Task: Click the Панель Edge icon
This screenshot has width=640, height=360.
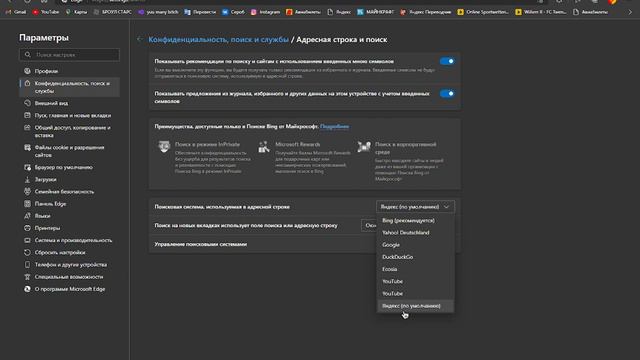Action: (27, 204)
